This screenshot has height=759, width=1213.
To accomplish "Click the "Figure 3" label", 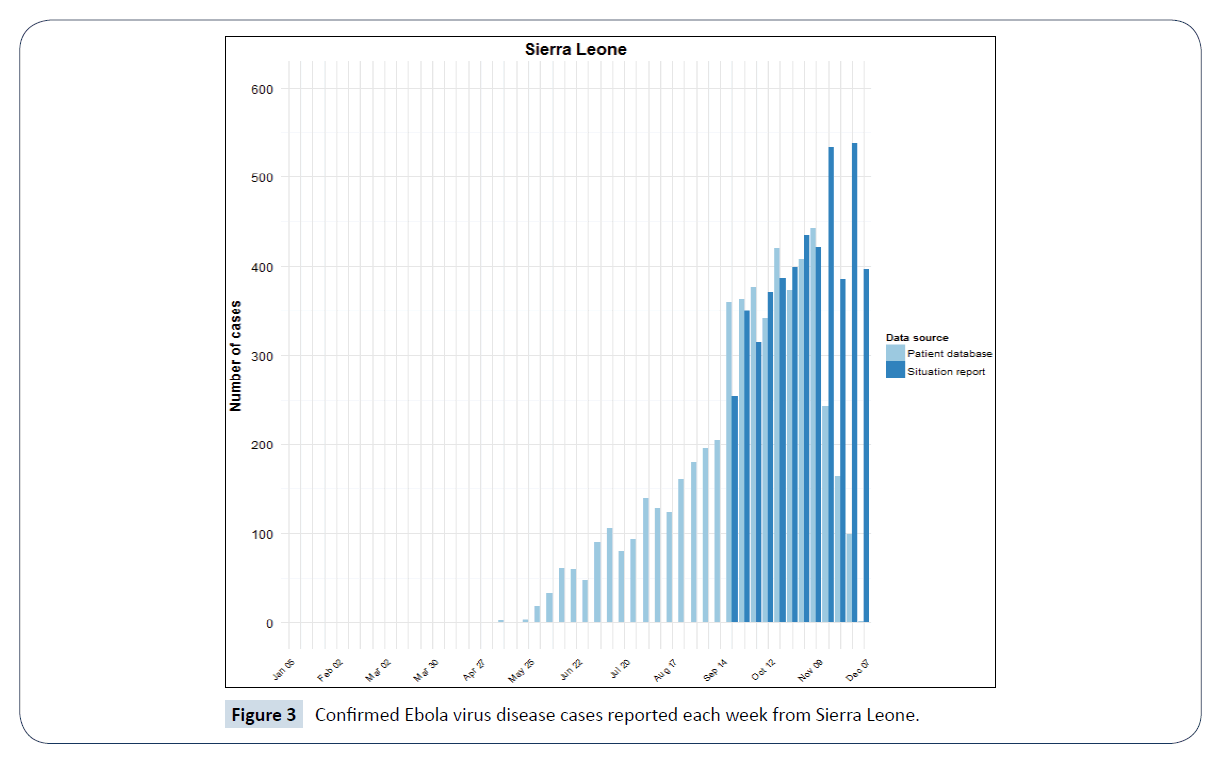I will pos(263,715).
